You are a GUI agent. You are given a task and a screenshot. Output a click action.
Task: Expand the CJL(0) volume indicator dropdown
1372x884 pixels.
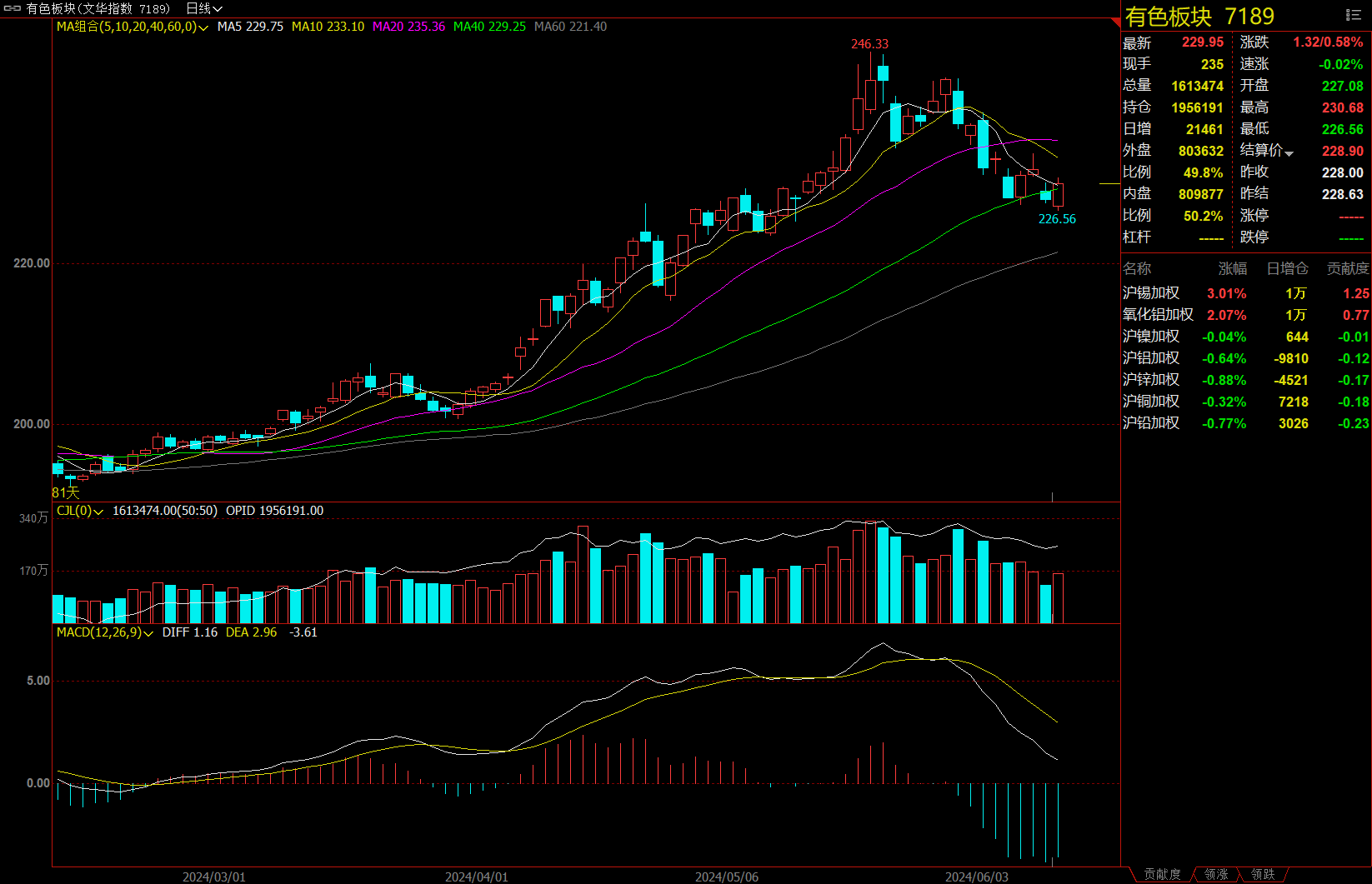98,511
